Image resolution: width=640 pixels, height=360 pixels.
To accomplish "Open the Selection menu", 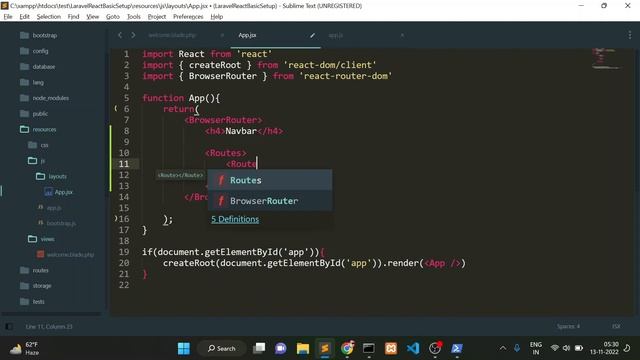I will click(x=49, y=17).
